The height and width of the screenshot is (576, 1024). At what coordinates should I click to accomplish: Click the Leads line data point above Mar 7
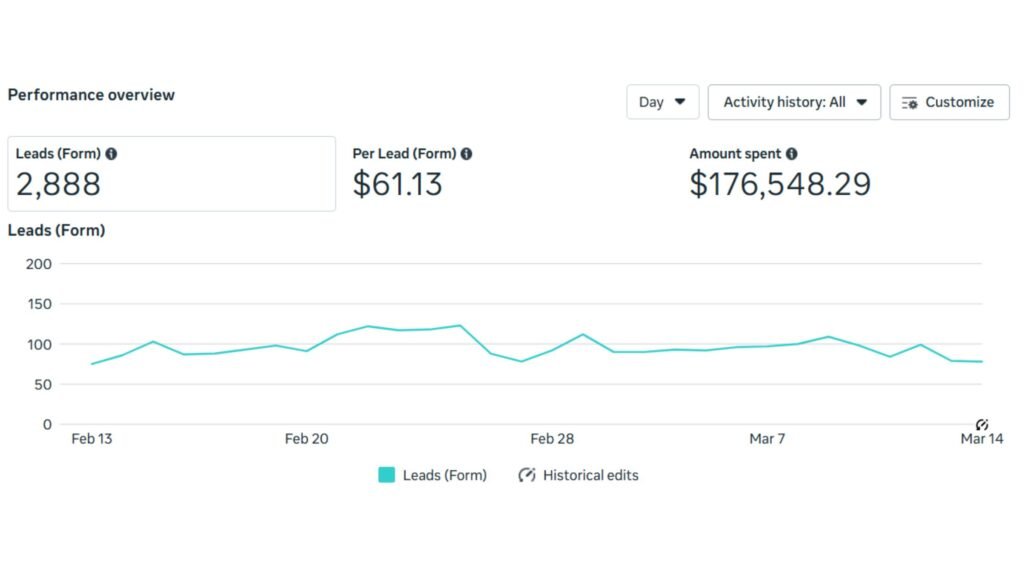pos(767,346)
